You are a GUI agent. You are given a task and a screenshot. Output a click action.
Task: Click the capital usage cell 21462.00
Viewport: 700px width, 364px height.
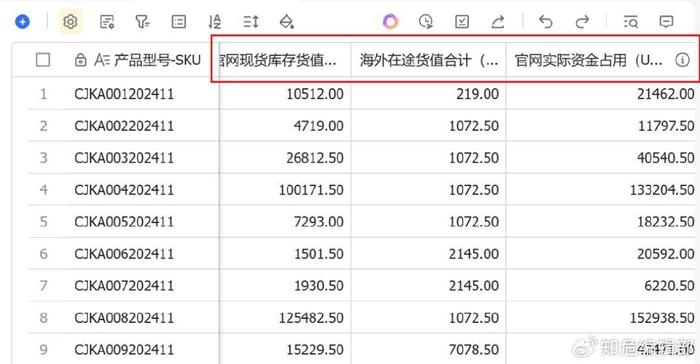coord(601,94)
